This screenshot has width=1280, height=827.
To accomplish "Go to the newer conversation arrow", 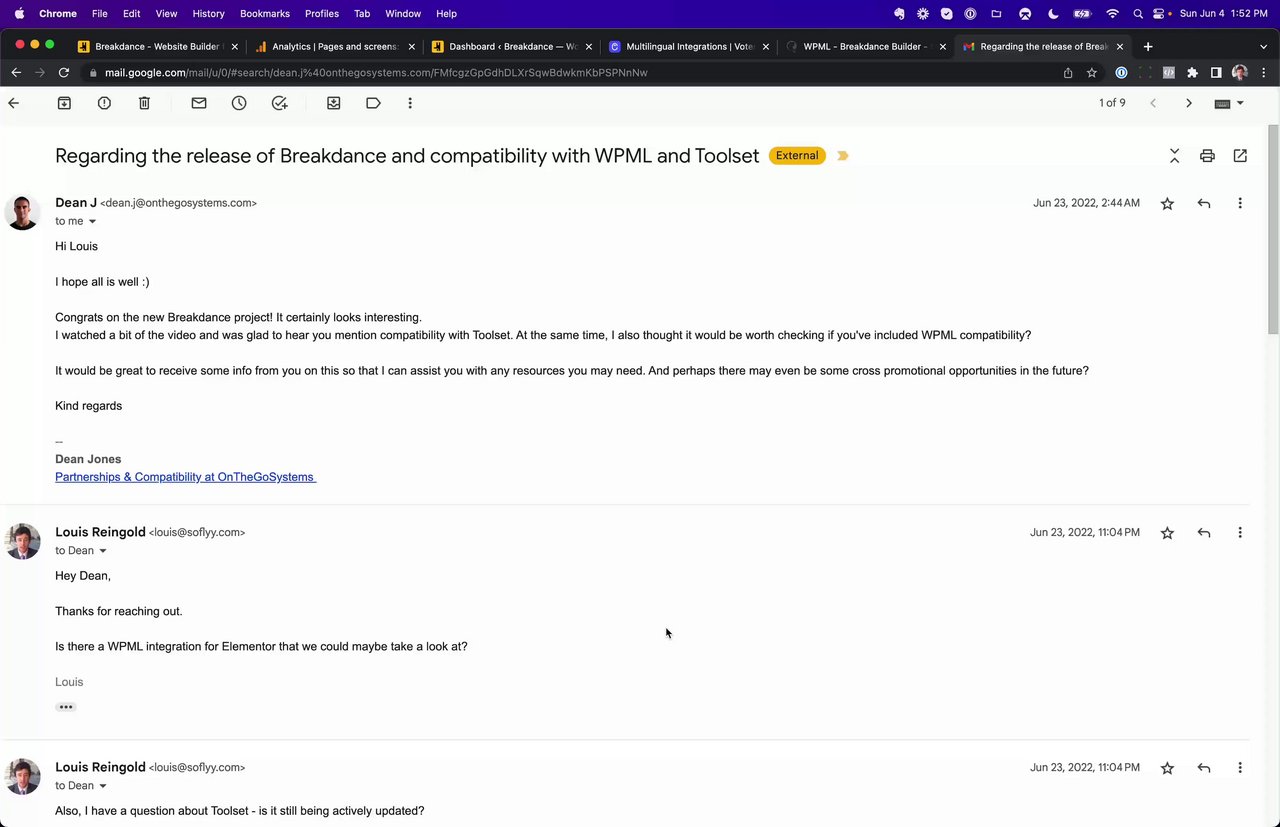I will pyautogui.click(x=1153, y=103).
